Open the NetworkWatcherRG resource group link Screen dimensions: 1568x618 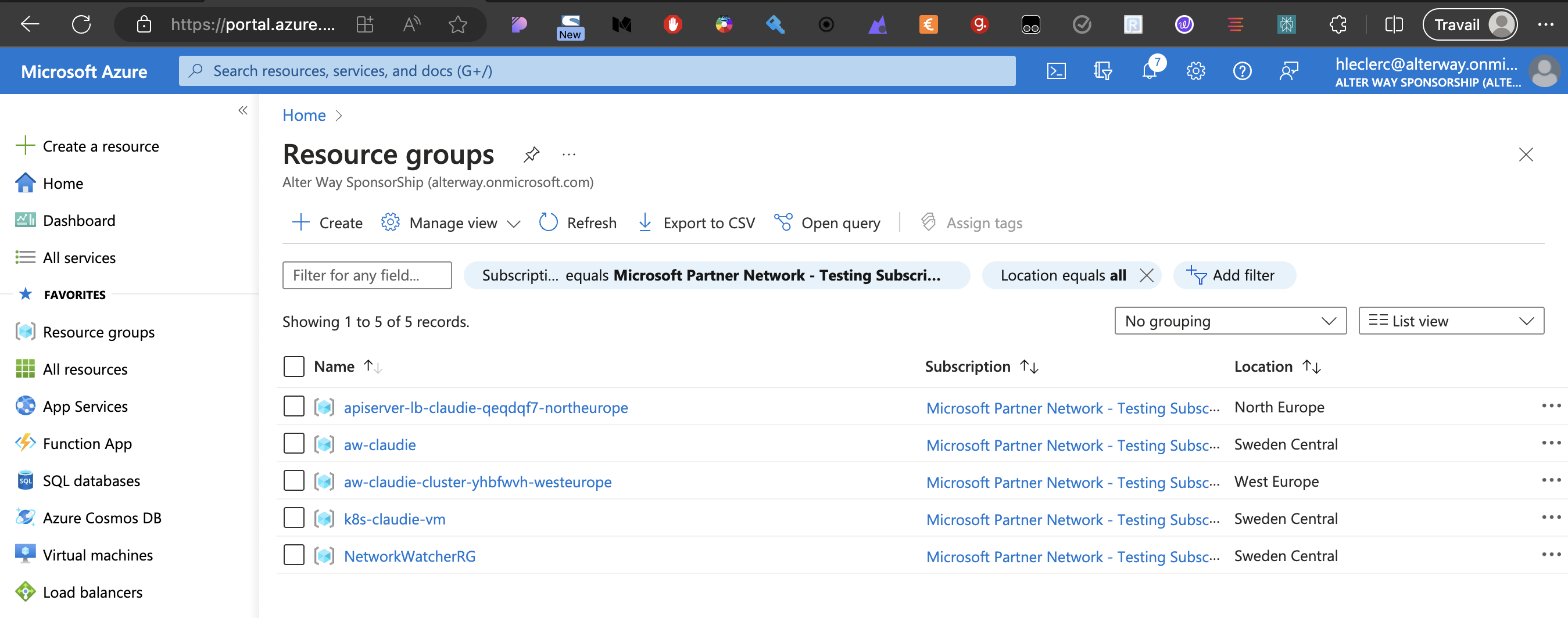click(410, 556)
